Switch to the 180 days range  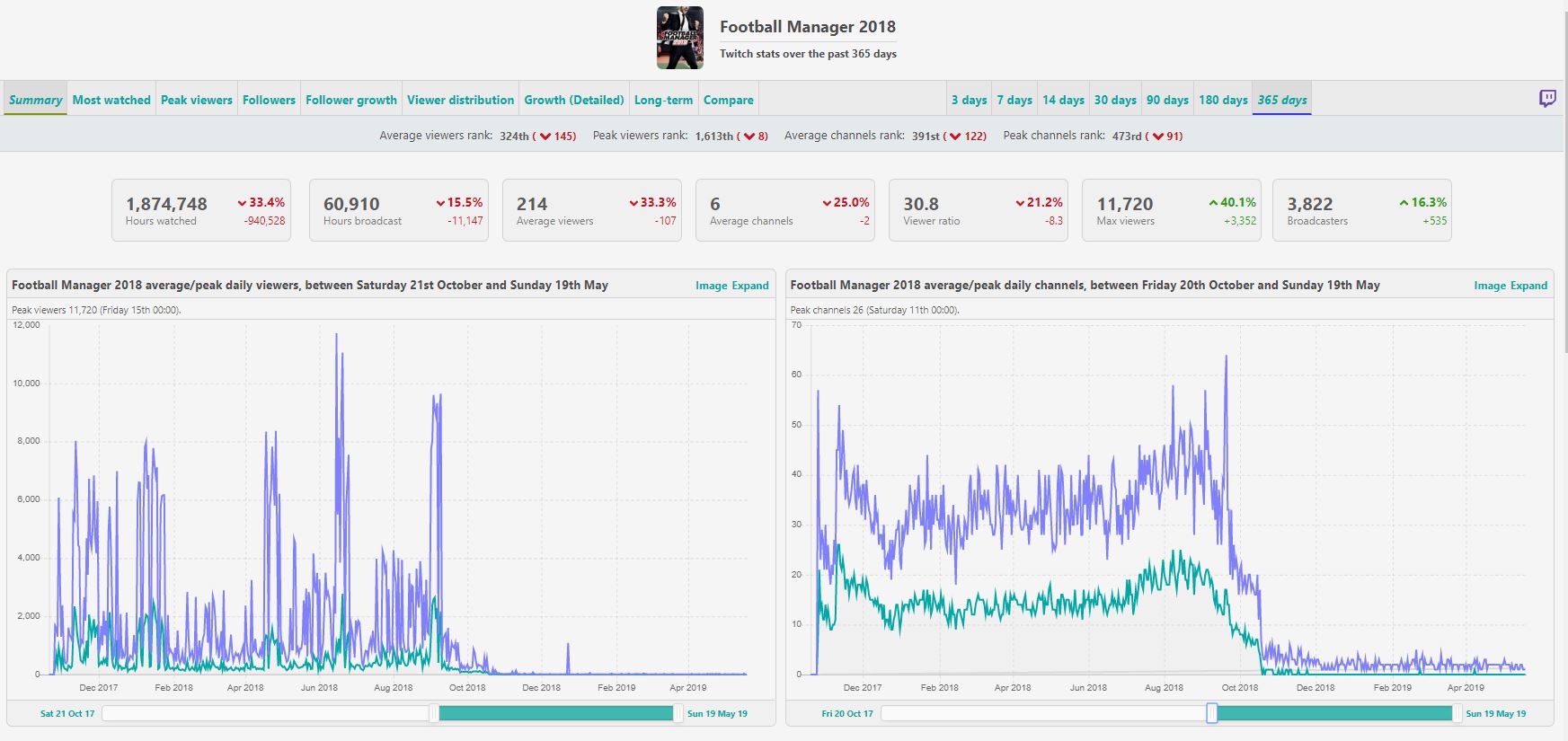coord(1223,100)
